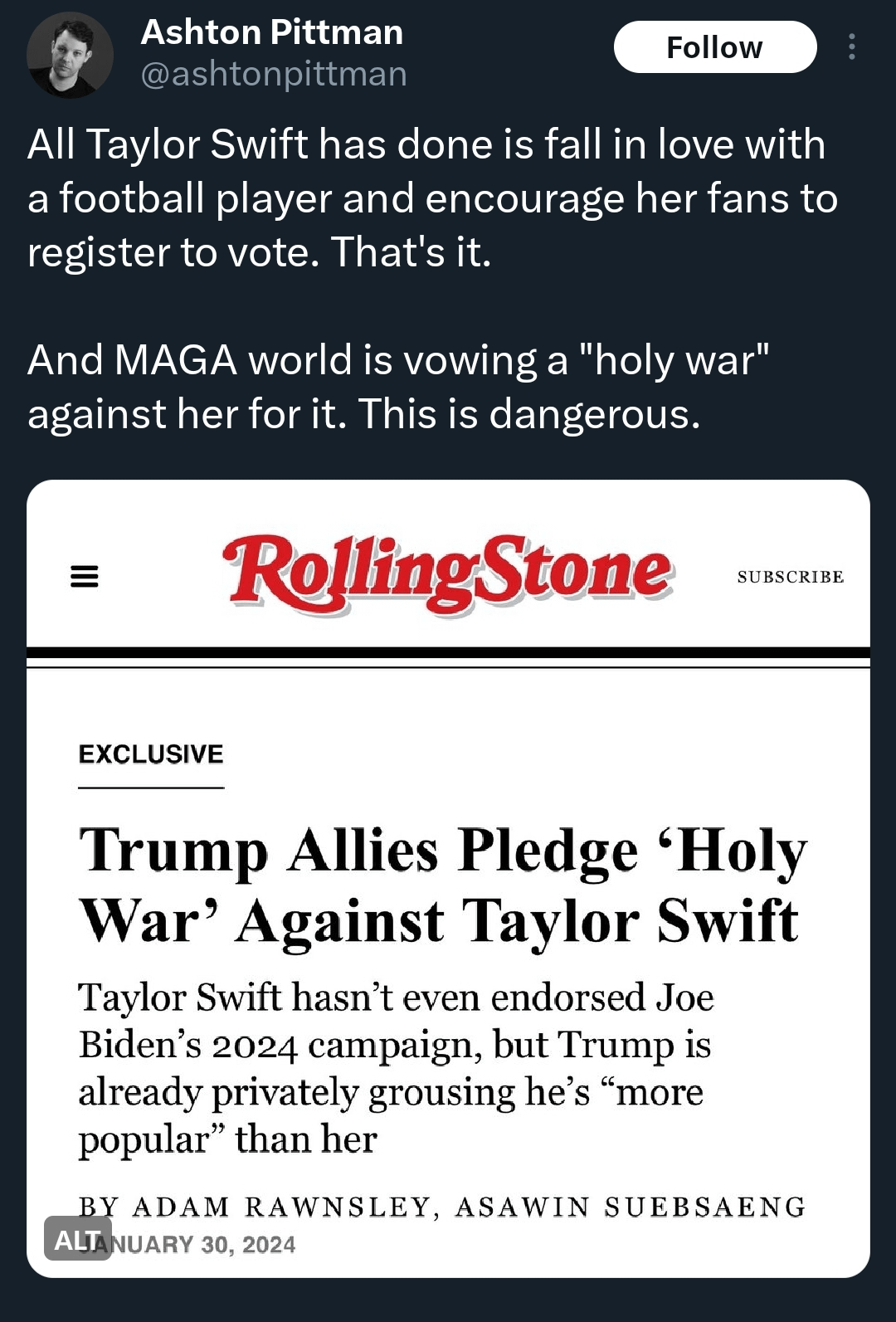Click author name Asawin Suebsaeng
Viewport: 896px width, 1322px height.
(x=630, y=1207)
